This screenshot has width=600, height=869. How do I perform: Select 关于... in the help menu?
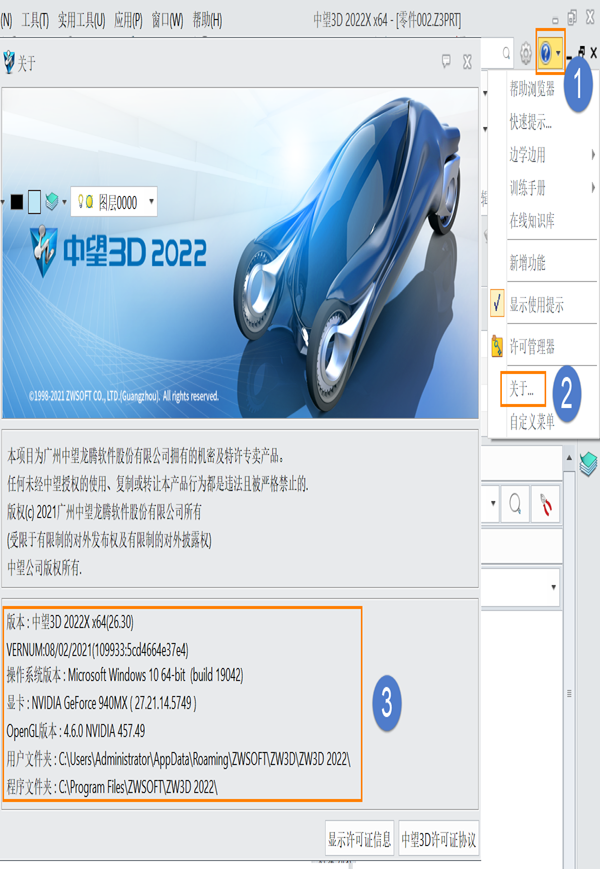[522, 389]
